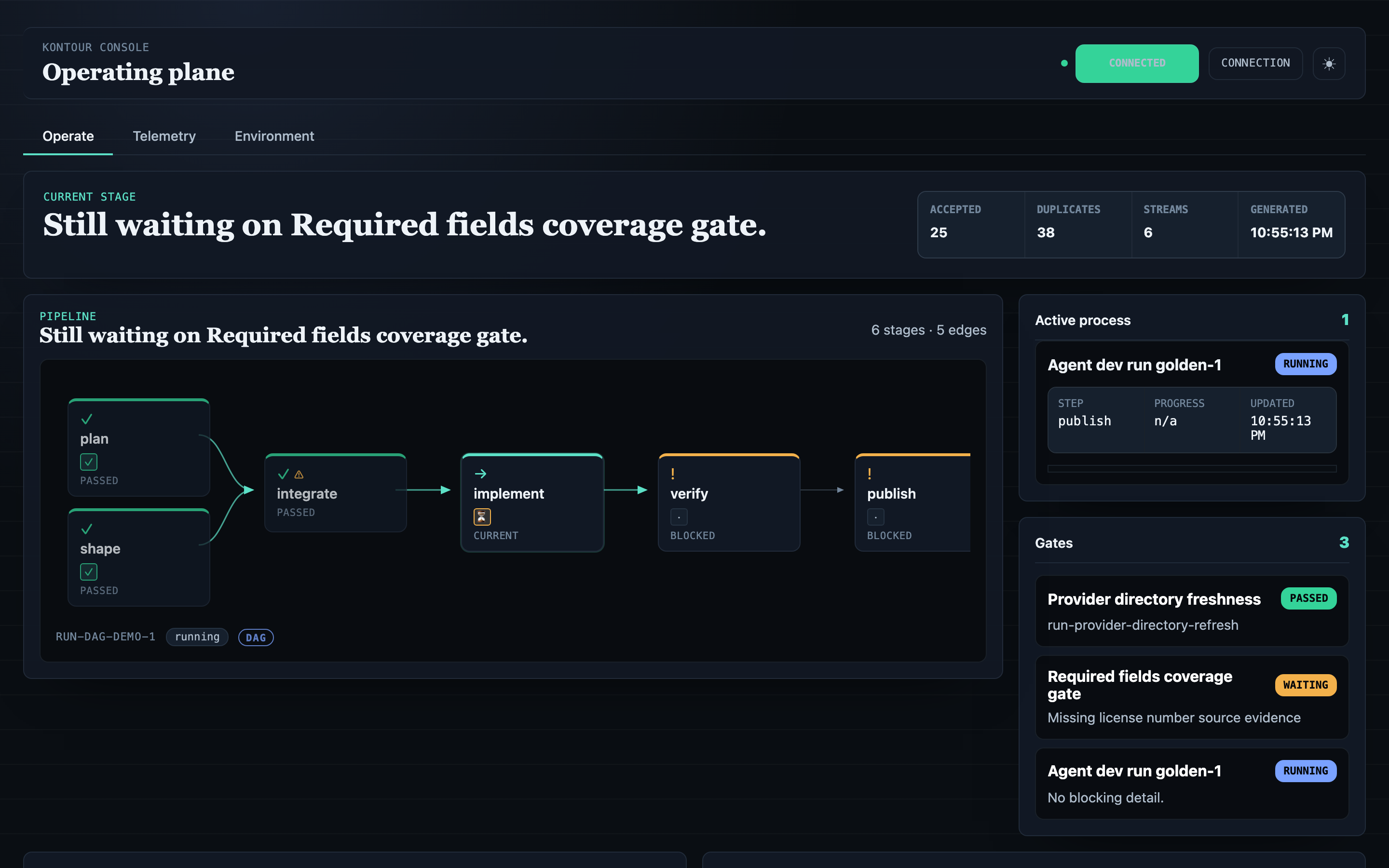The width and height of the screenshot is (1389, 868).
Task: Click the Agent dev run golden-1 gate card
Action: [1192, 783]
